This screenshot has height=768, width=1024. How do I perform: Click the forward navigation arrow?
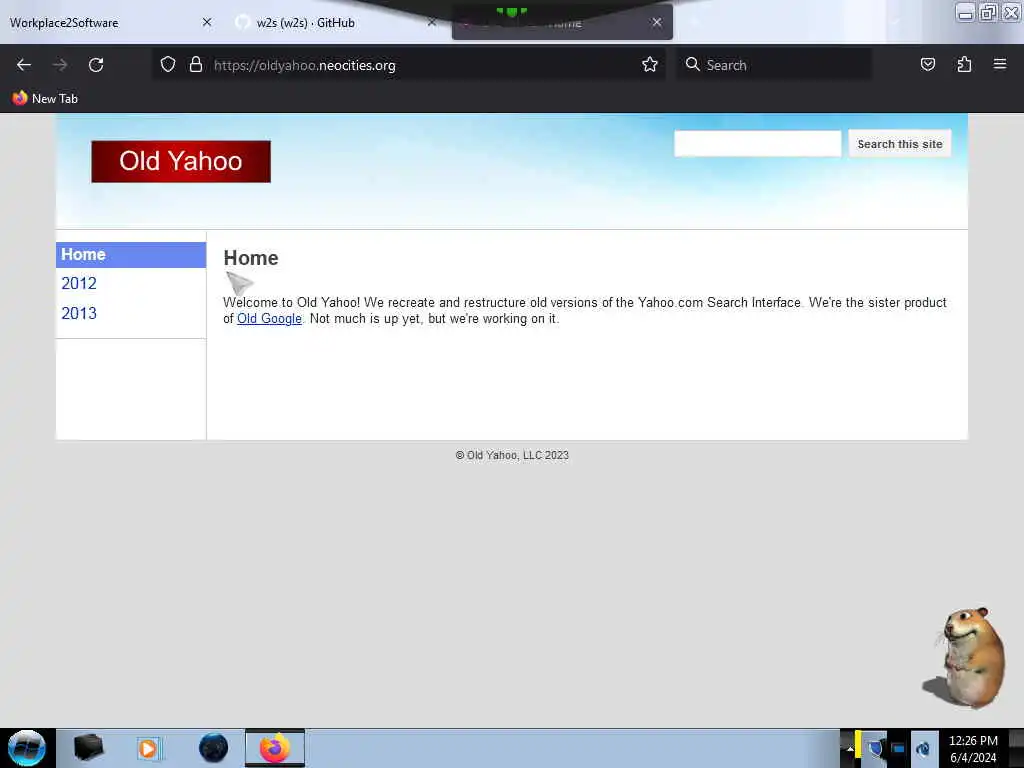click(x=60, y=65)
